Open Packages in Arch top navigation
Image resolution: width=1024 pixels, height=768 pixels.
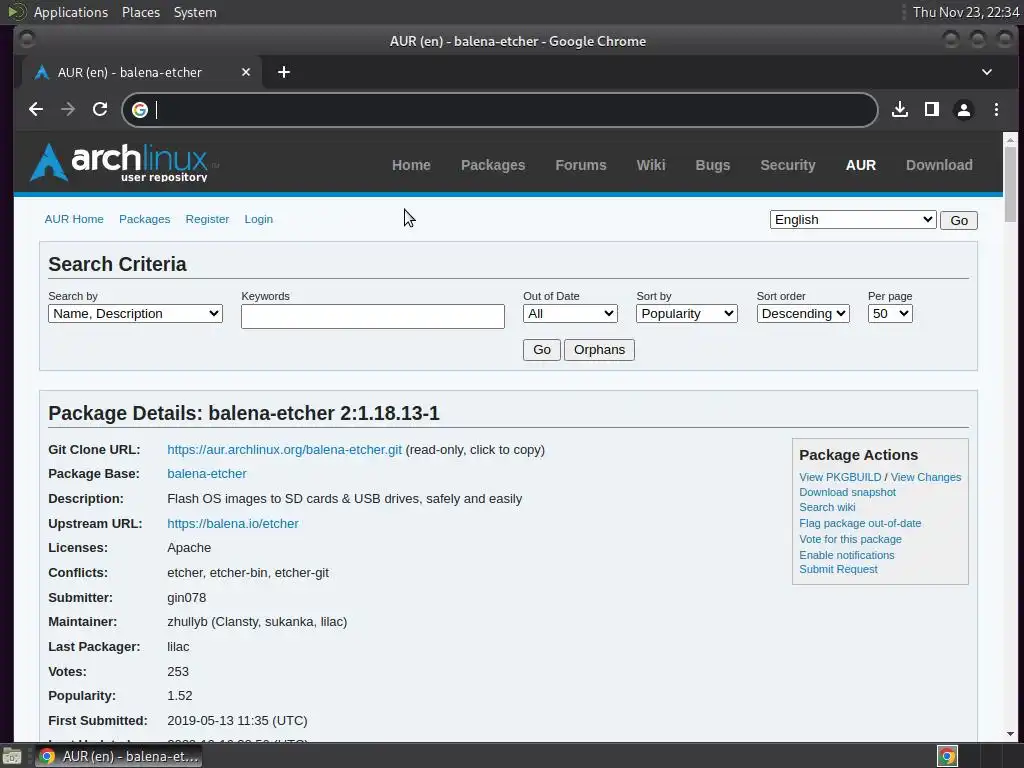point(493,165)
